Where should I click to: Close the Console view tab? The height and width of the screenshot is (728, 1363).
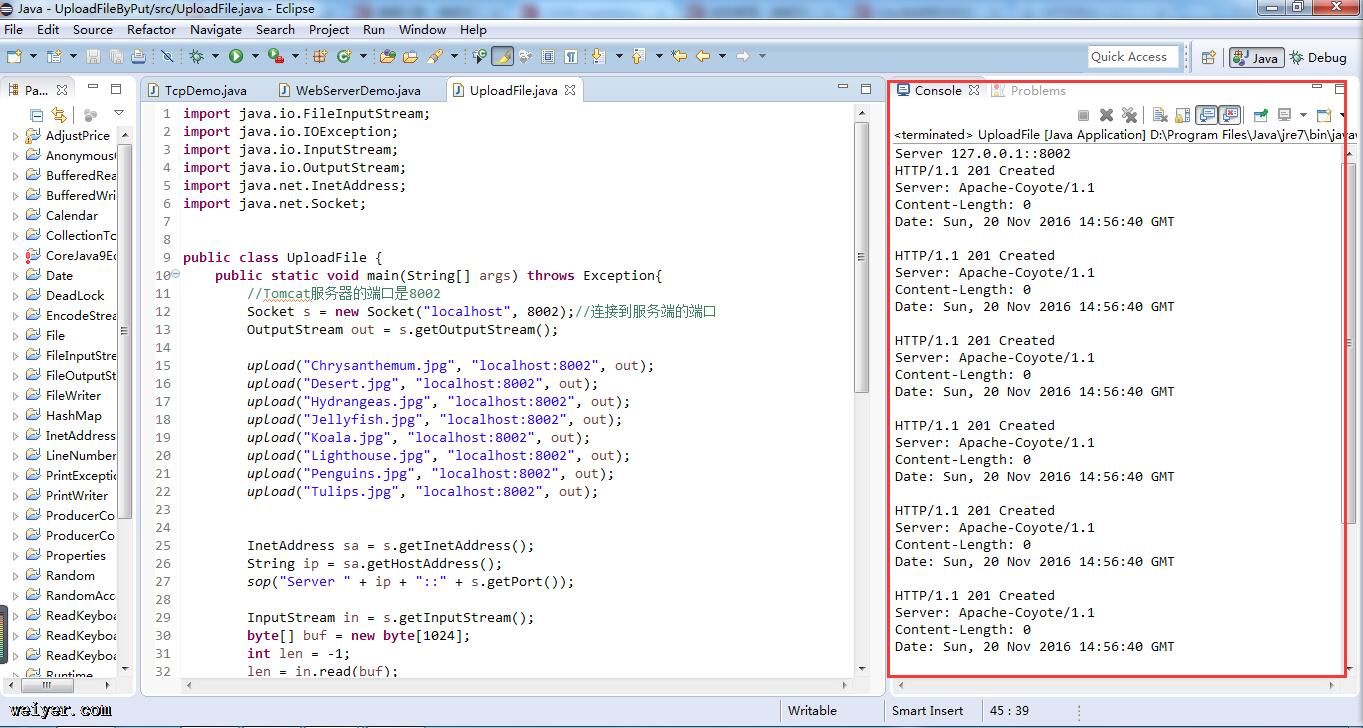pos(974,90)
